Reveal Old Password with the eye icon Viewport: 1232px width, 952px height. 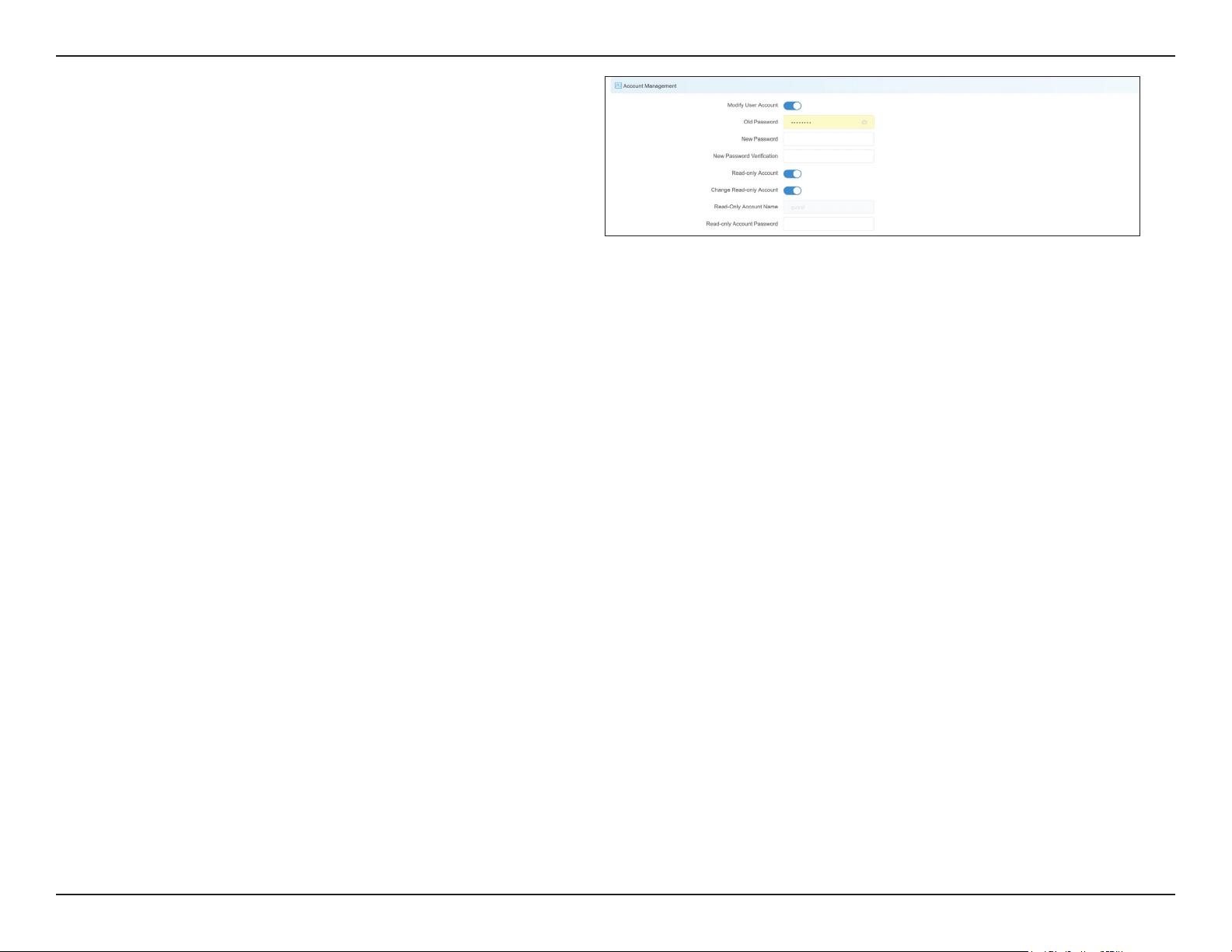coord(864,122)
